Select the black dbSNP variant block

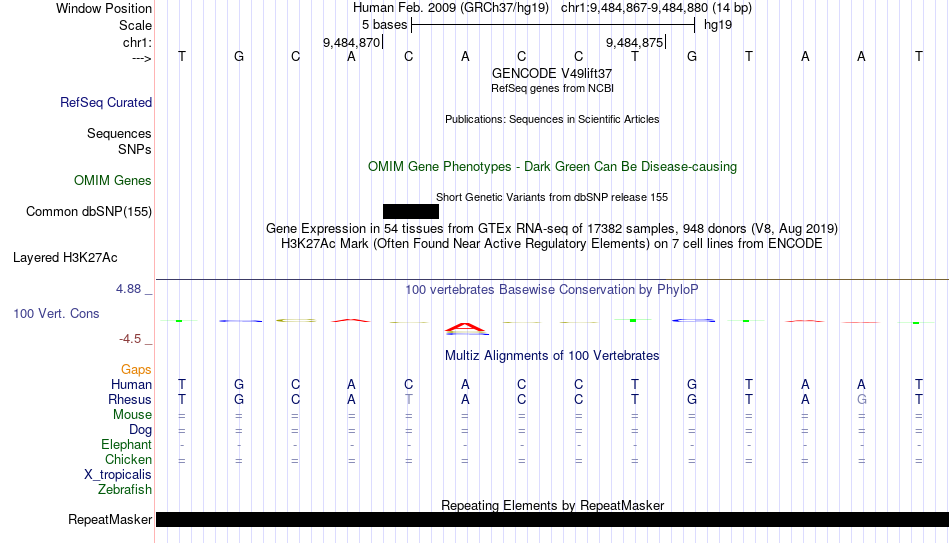411,212
